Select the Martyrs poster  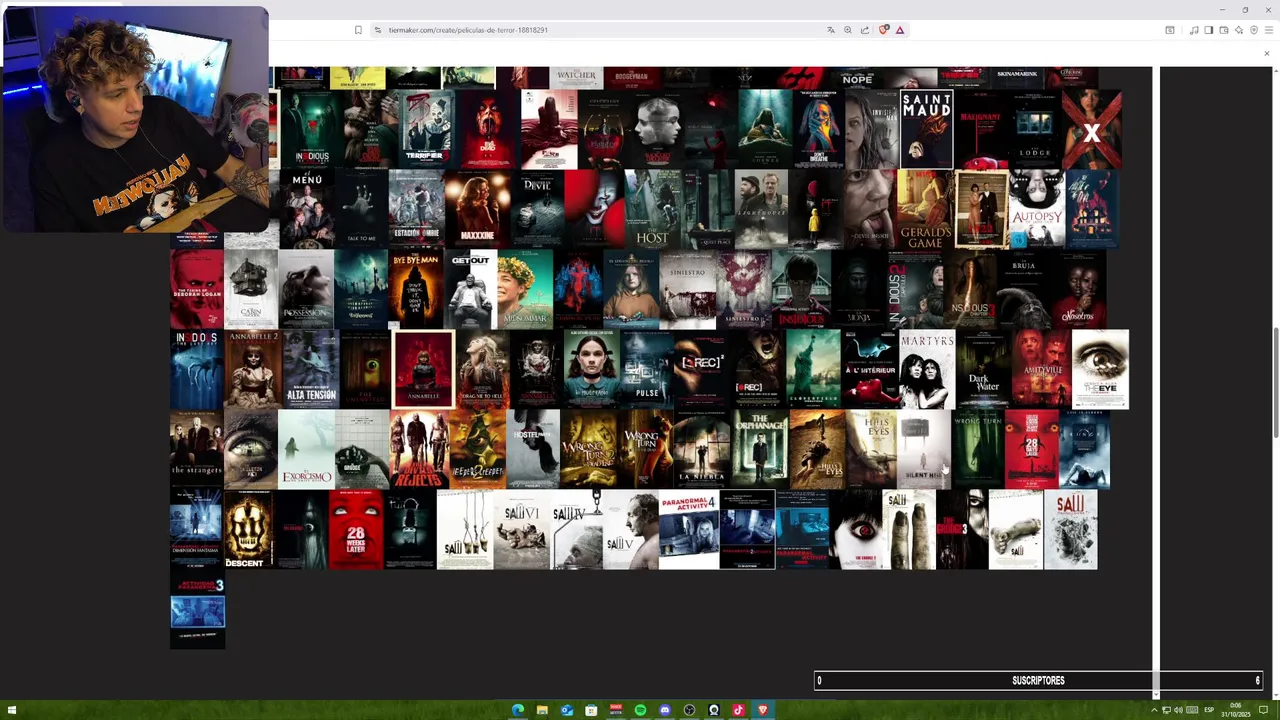coord(927,369)
